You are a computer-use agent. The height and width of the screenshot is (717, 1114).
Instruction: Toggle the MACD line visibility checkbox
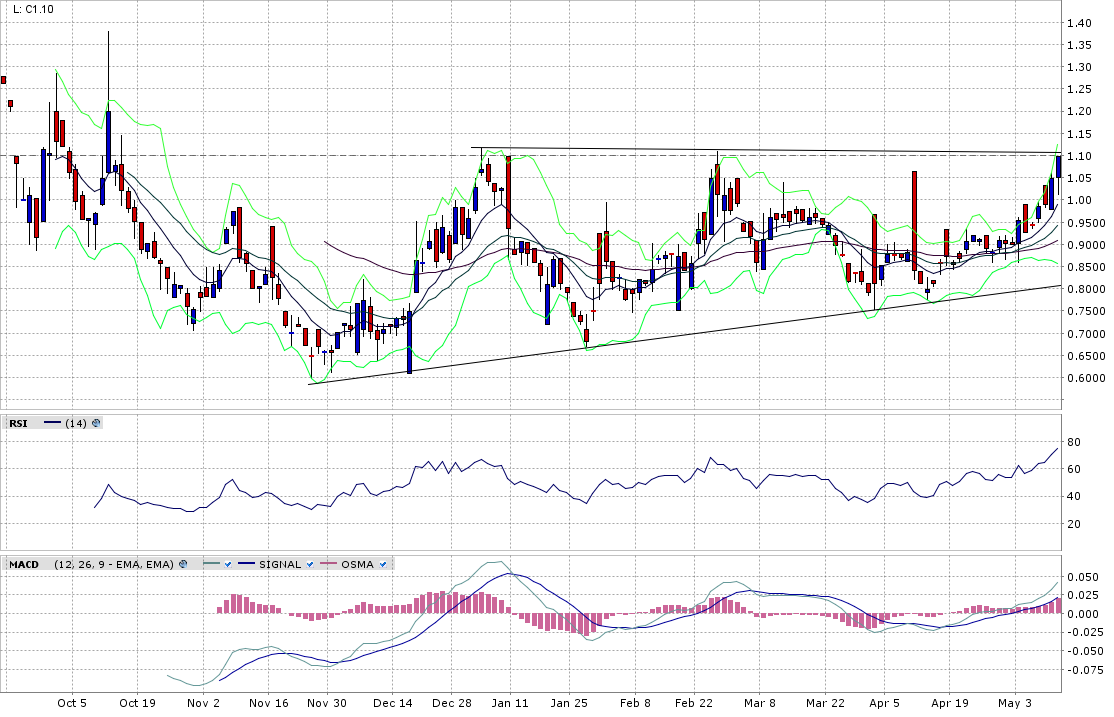228,564
